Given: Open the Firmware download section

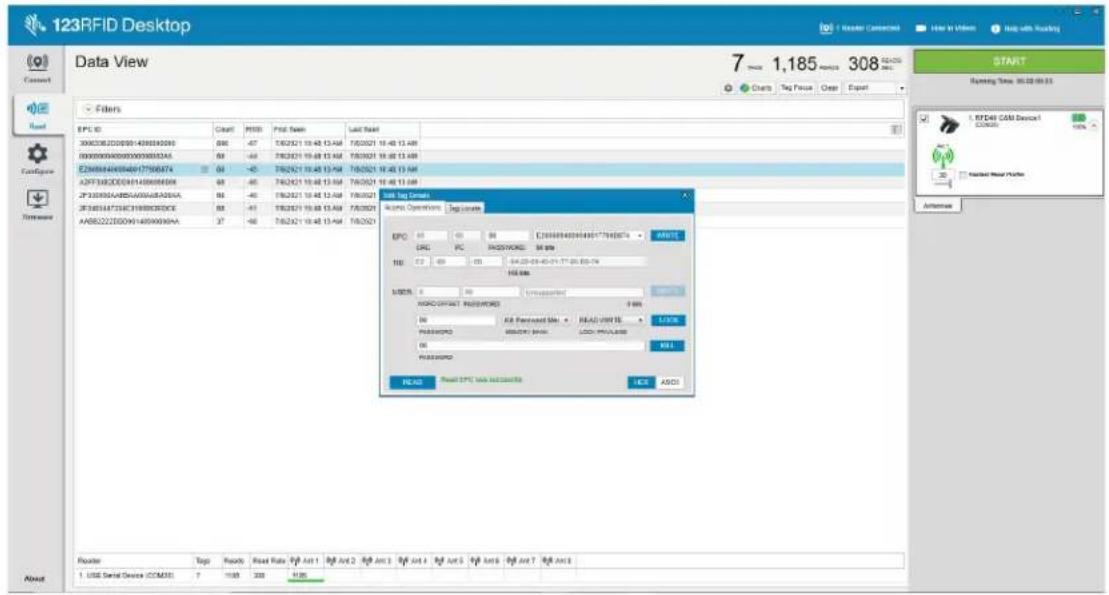Looking at the screenshot, I should pos(37,204).
